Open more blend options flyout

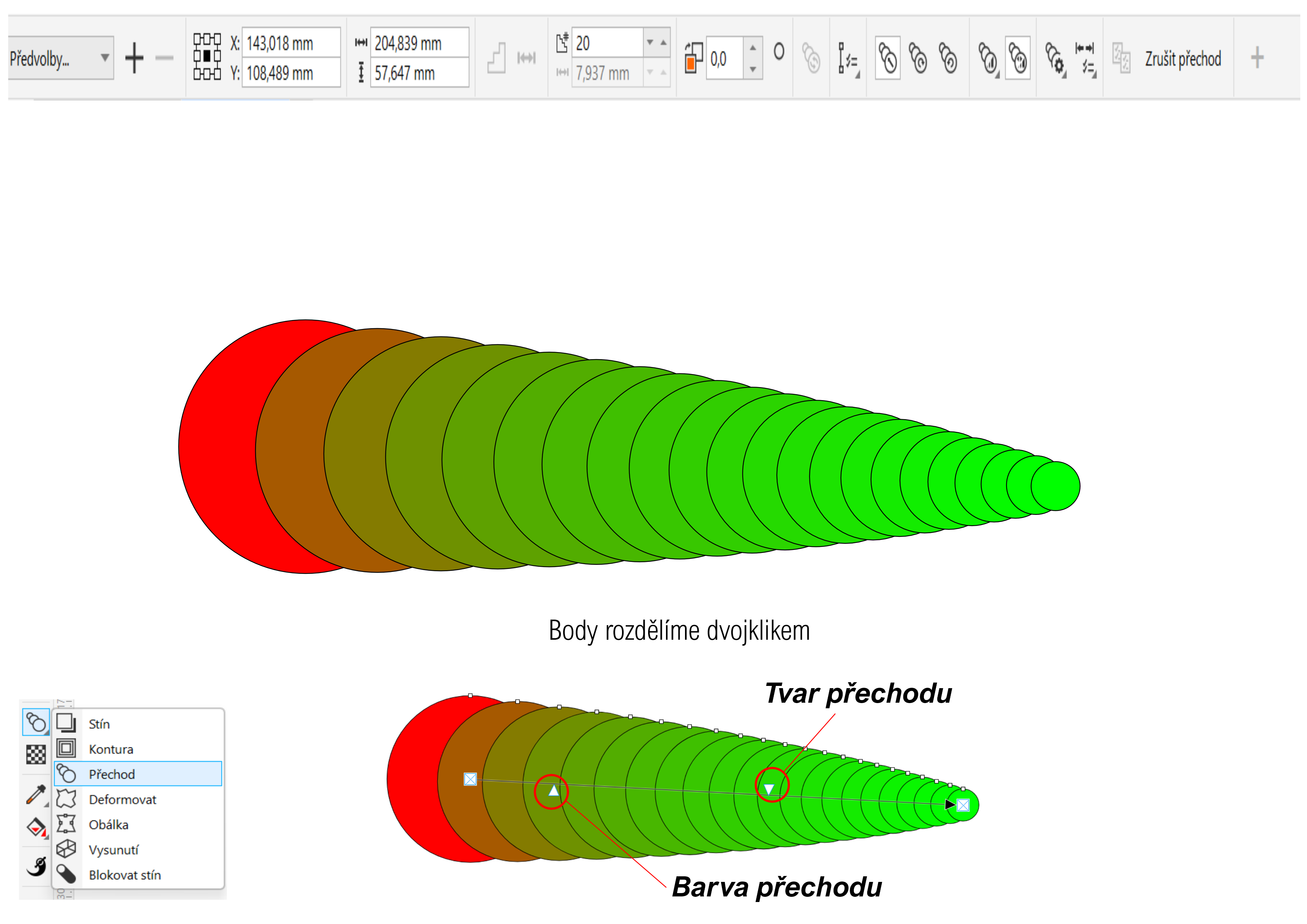[x=1055, y=58]
